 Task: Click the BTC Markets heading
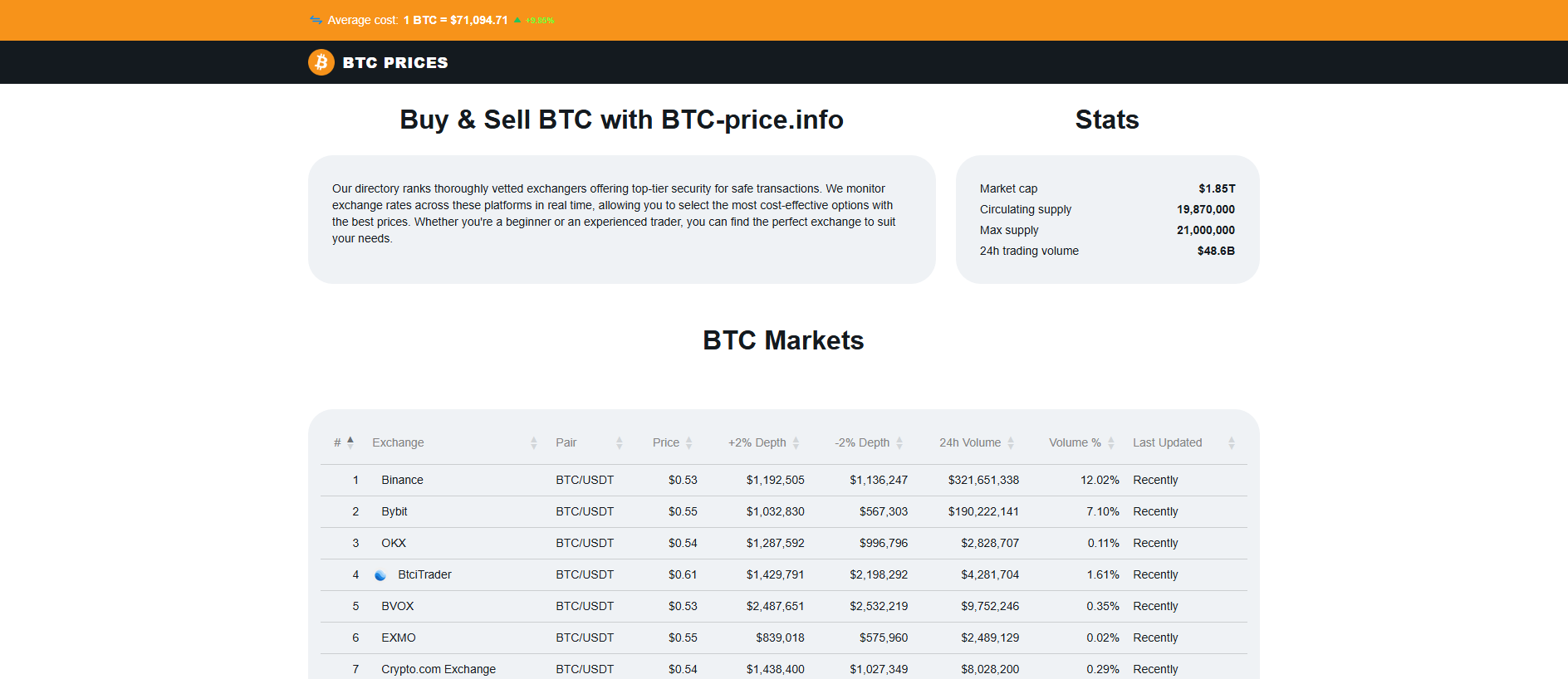(x=783, y=340)
